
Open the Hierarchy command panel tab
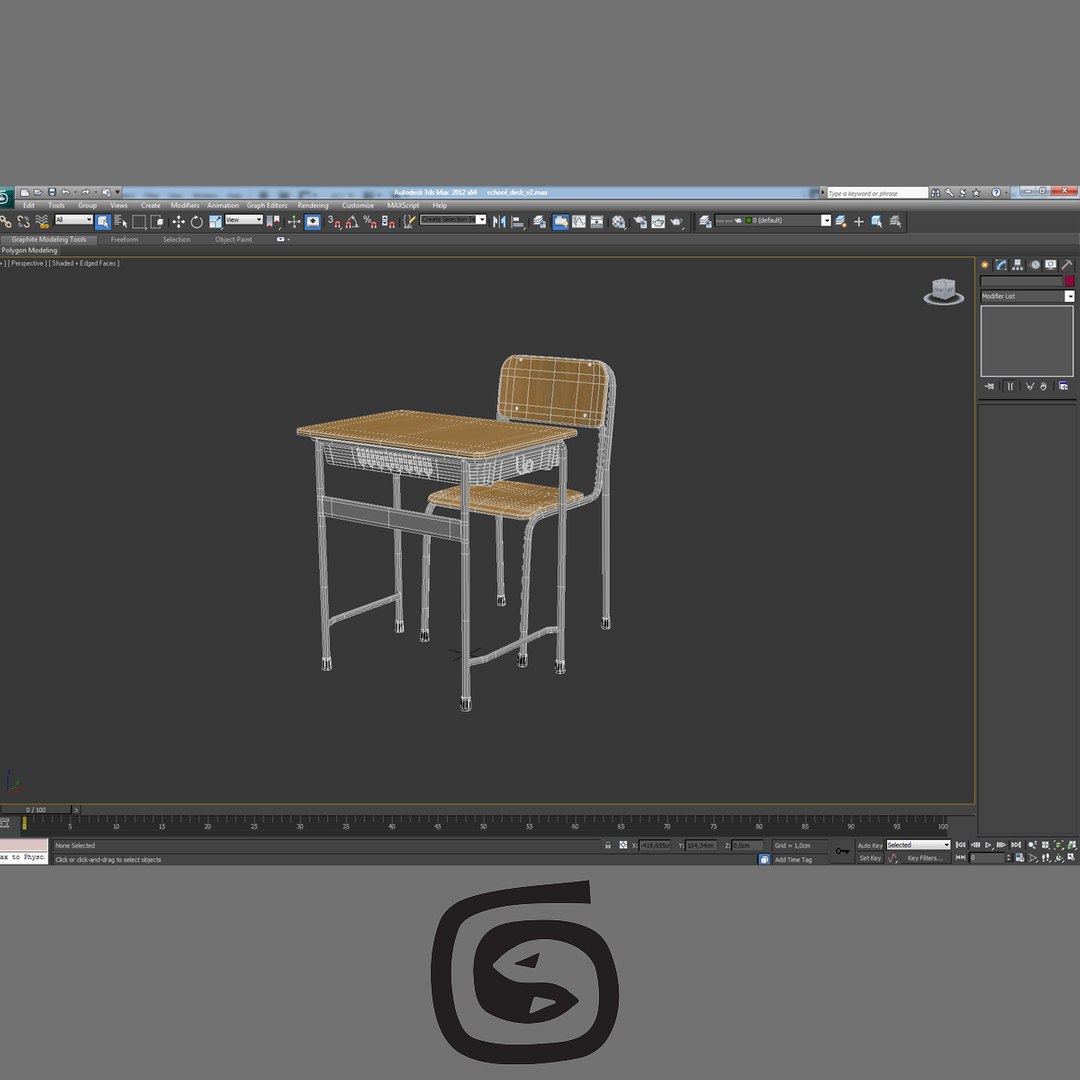[x=1017, y=265]
